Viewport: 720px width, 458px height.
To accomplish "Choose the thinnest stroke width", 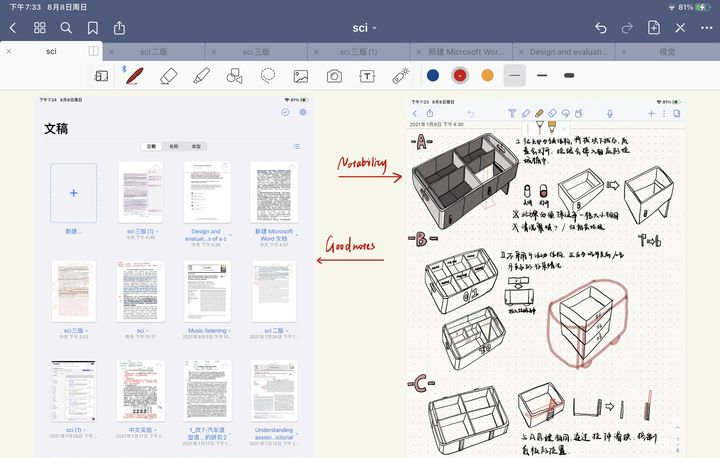I will 515,75.
